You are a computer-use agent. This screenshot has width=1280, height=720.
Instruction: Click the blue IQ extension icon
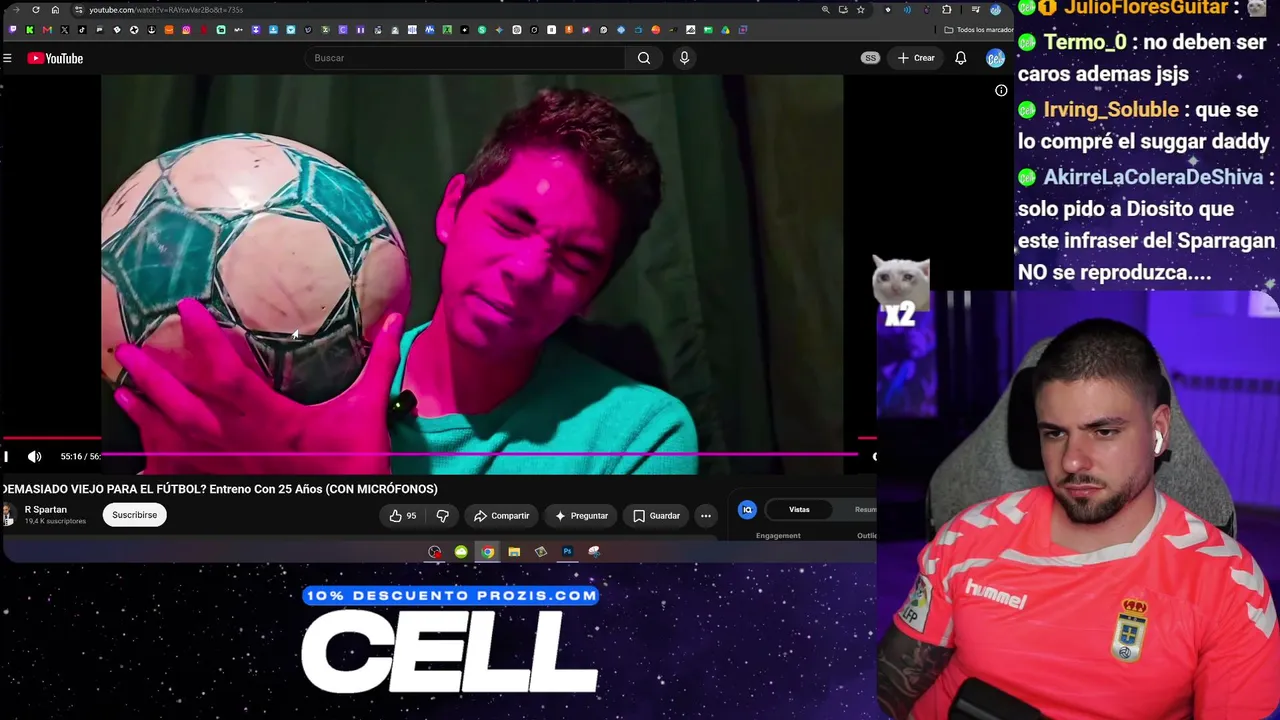747,510
